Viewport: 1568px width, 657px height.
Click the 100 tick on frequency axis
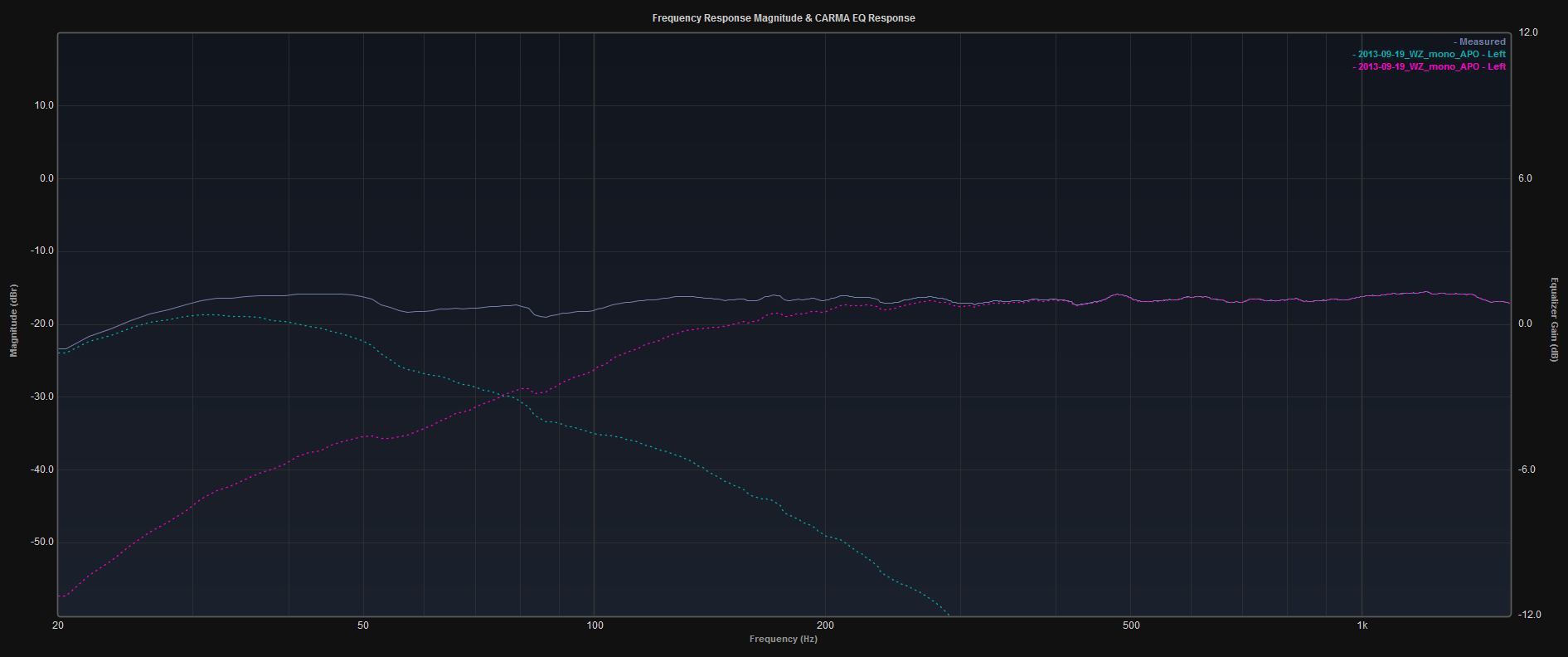click(595, 625)
